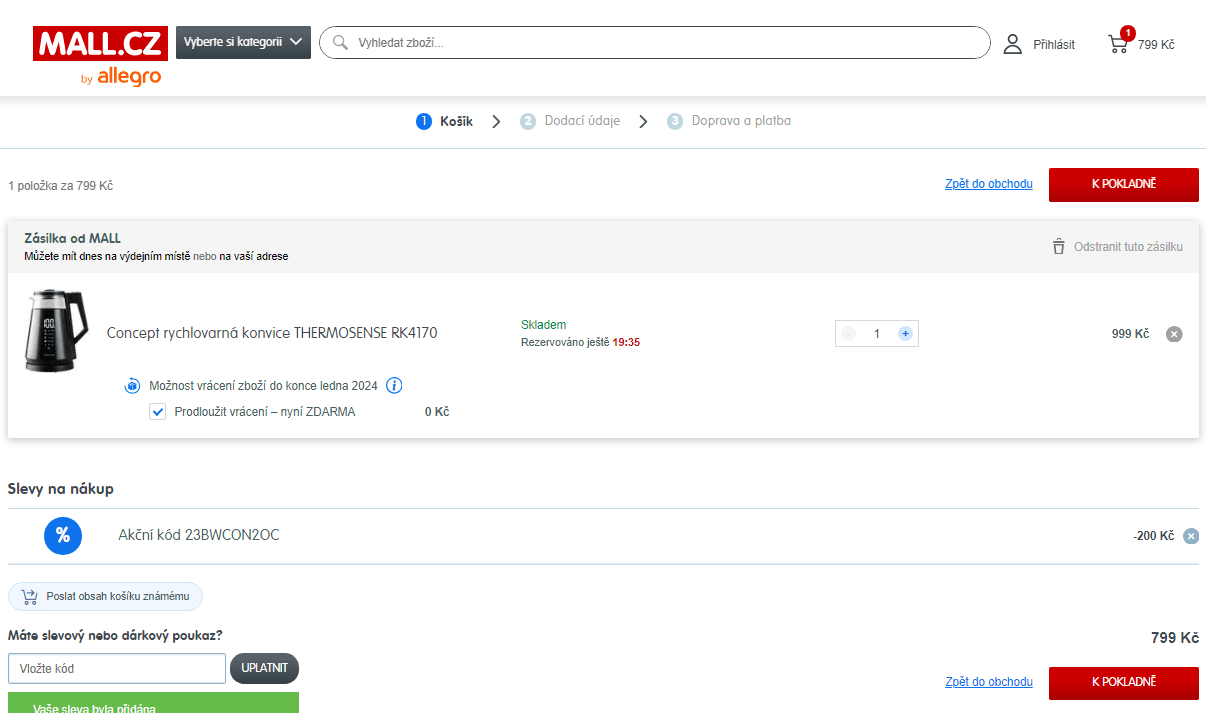Click the -200 Kč discount amount
Viewport: 1206px width, 713px height.
1153,536
